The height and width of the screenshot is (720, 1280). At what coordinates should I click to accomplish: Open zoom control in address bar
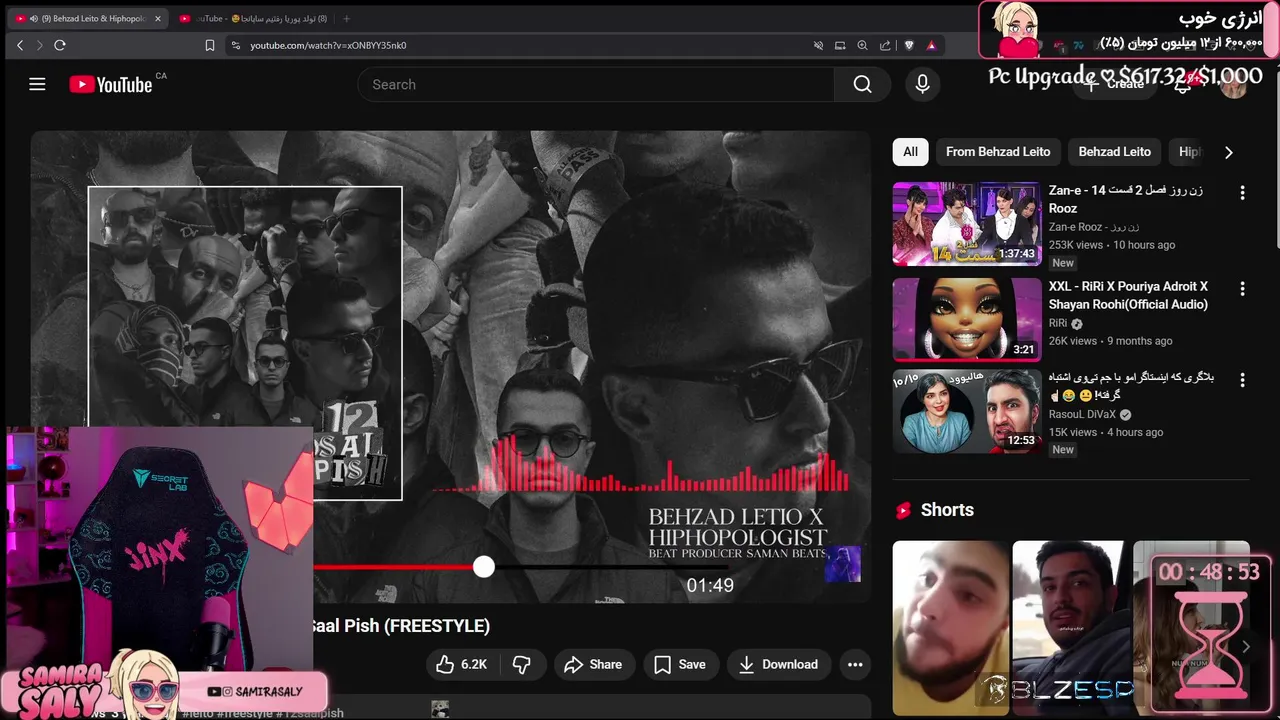(862, 45)
